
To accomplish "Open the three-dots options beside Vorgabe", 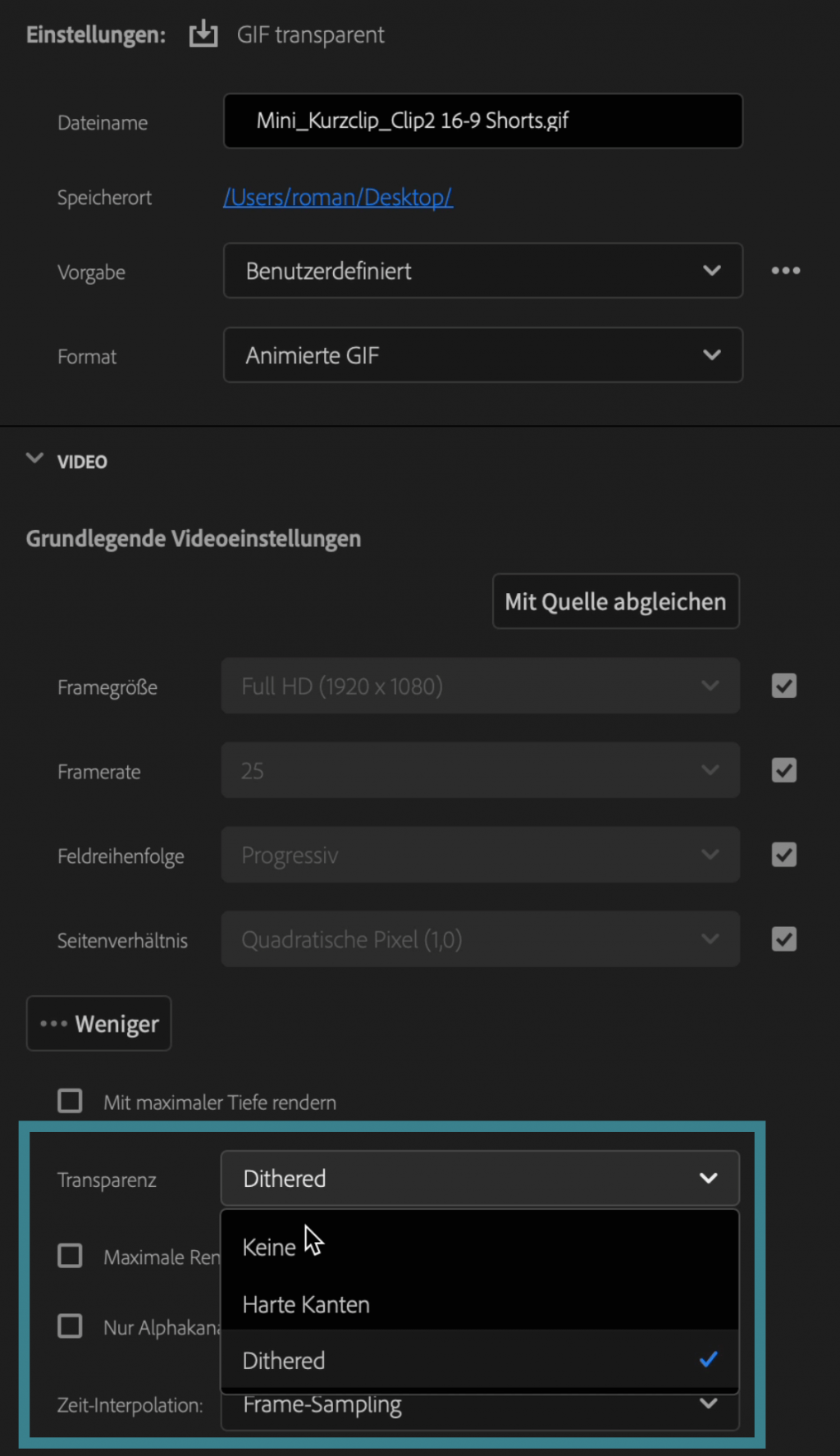I will (x=785, y=271).
